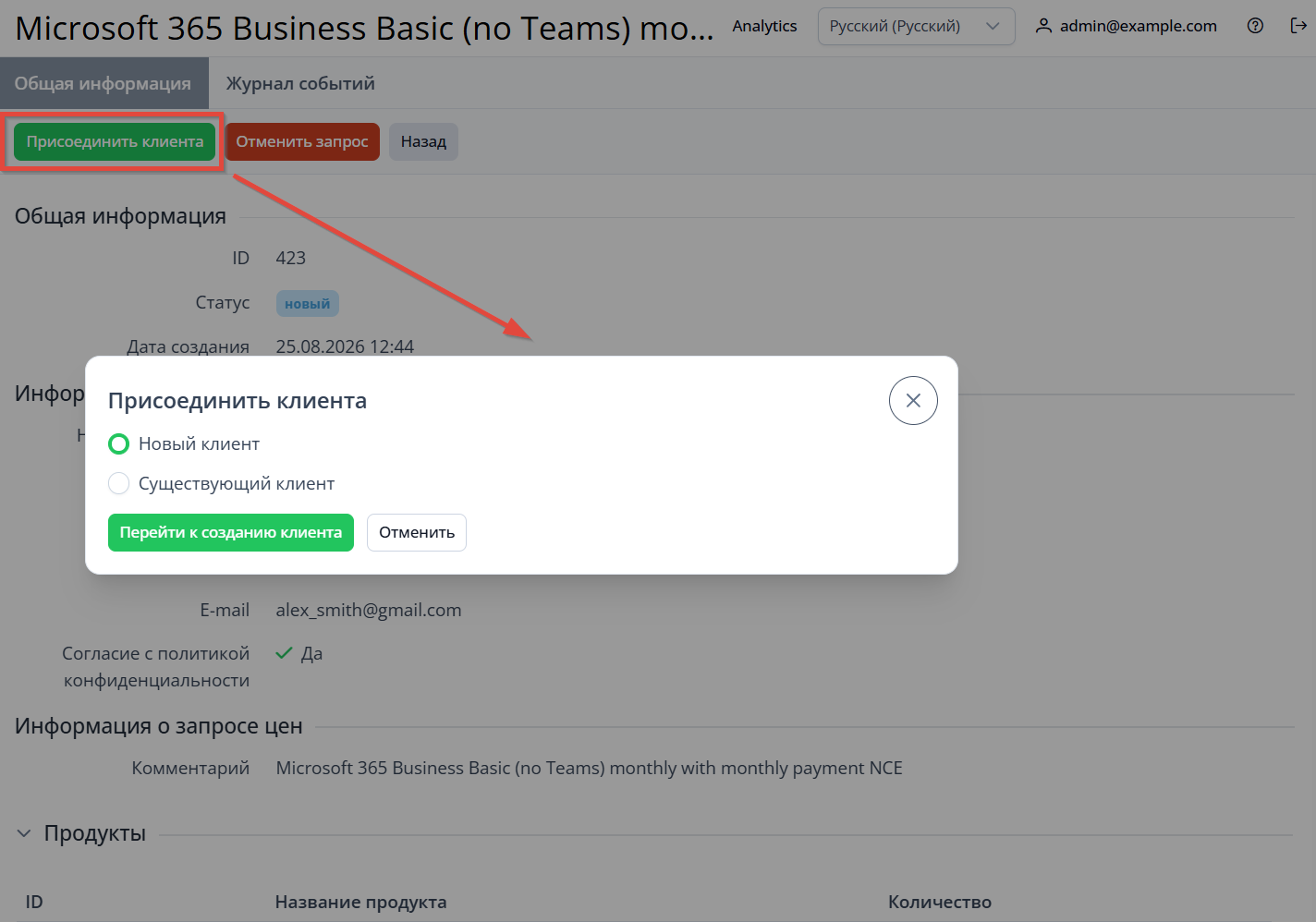Click the date 25.08.2026 12:44
1316x922 pixels.
tap(345, 346)
